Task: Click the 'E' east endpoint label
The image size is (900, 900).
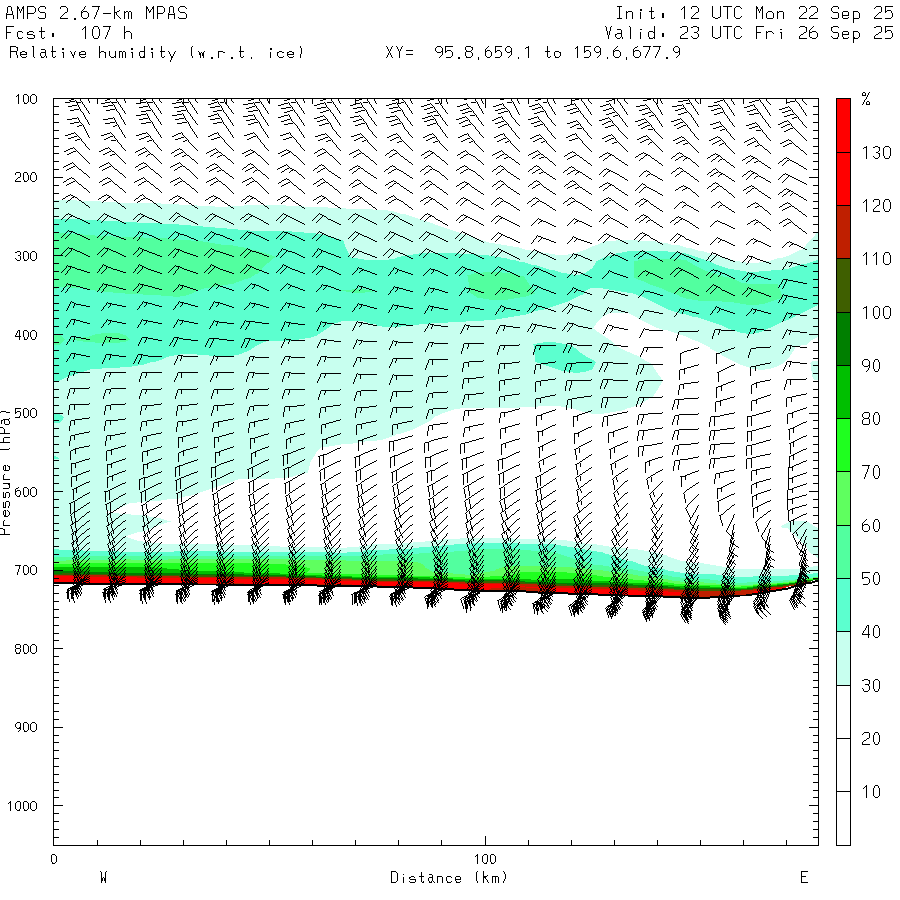Action: pos(804,878)
